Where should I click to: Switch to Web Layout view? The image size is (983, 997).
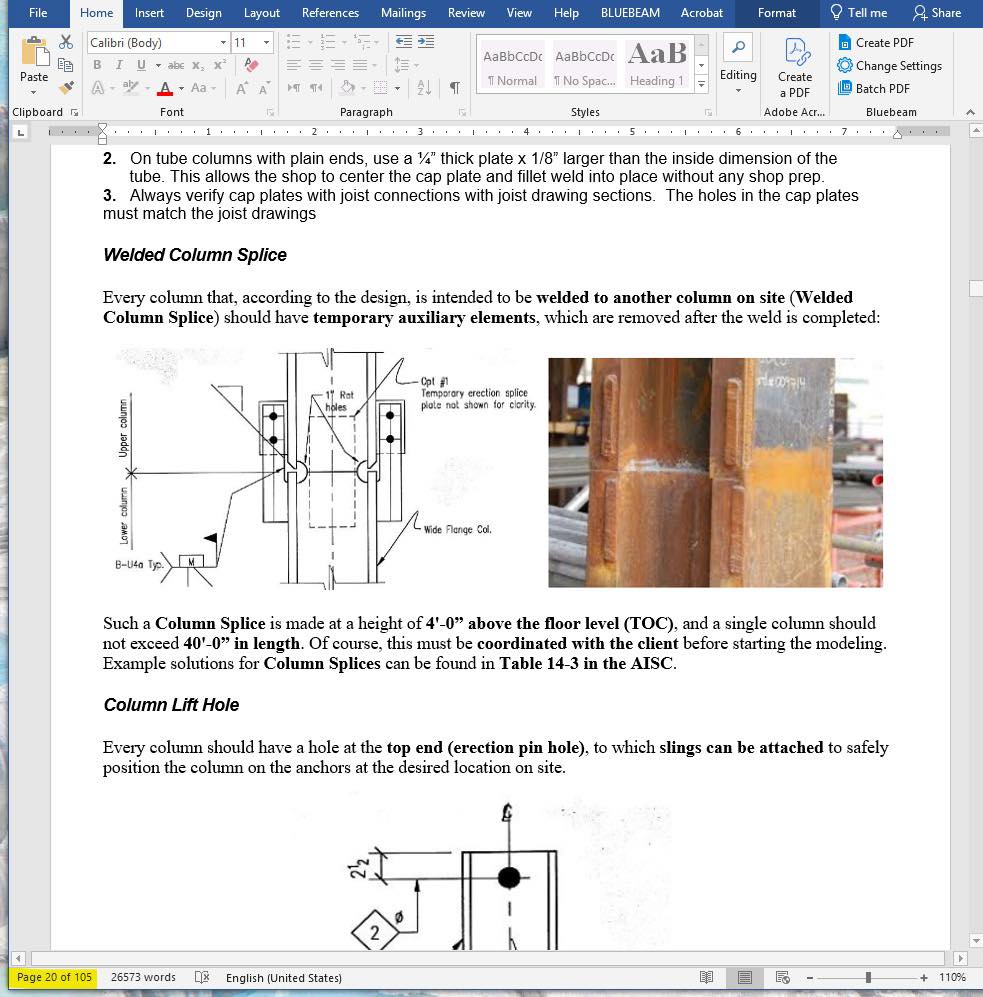click(x=783, y=977)
